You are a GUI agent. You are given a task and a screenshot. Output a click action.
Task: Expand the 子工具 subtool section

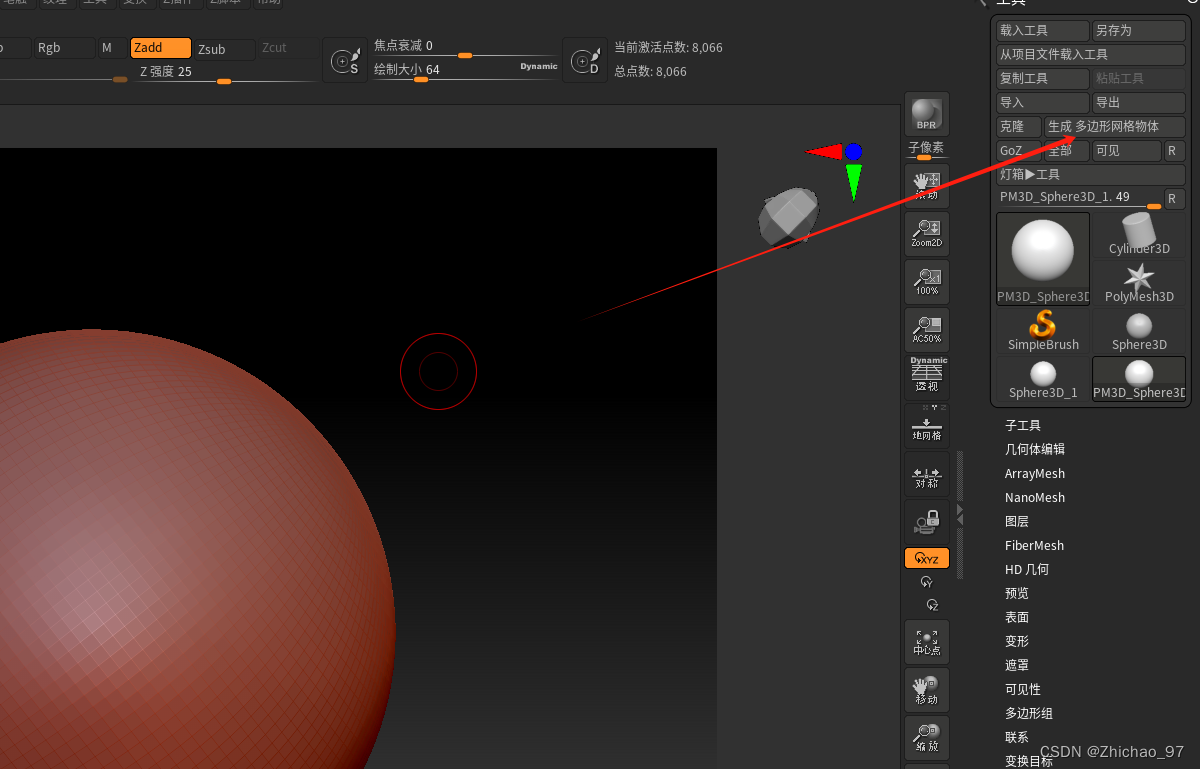(1023, 425)
